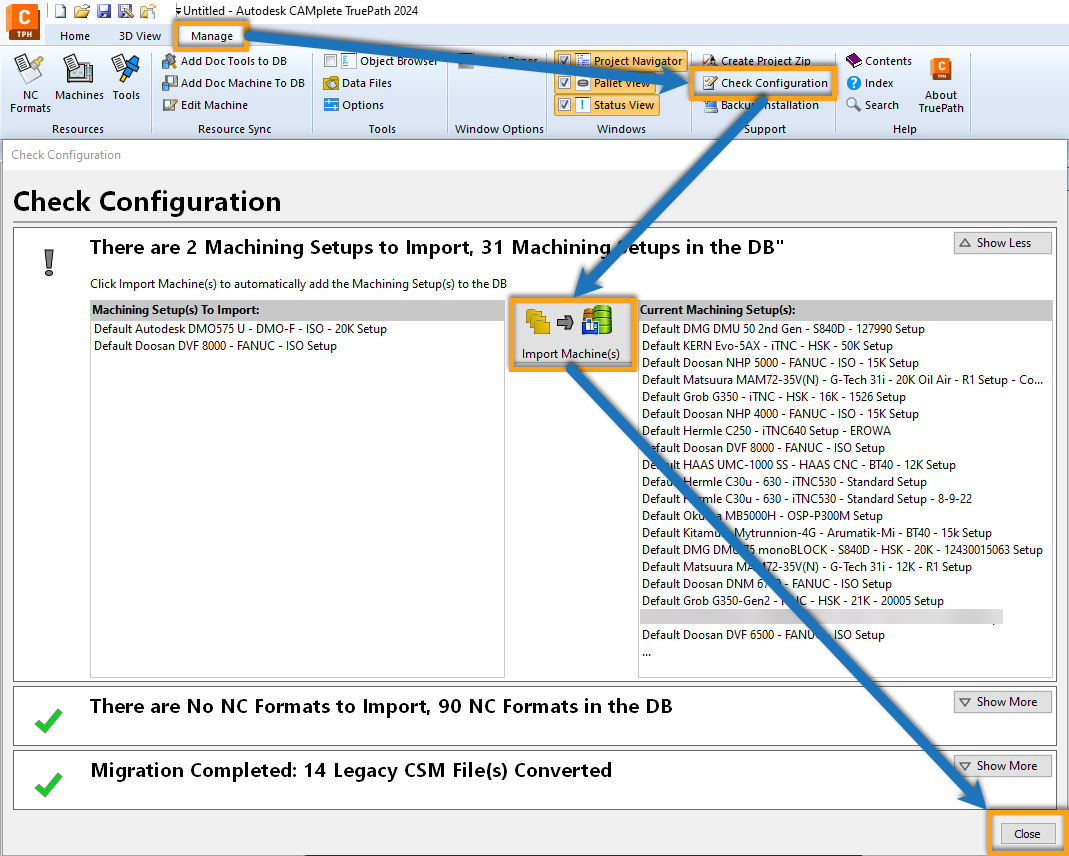Toggle the Project Navigator checkbox
The width and height of the screenshot is (1069, 856).
pos(564,61)
